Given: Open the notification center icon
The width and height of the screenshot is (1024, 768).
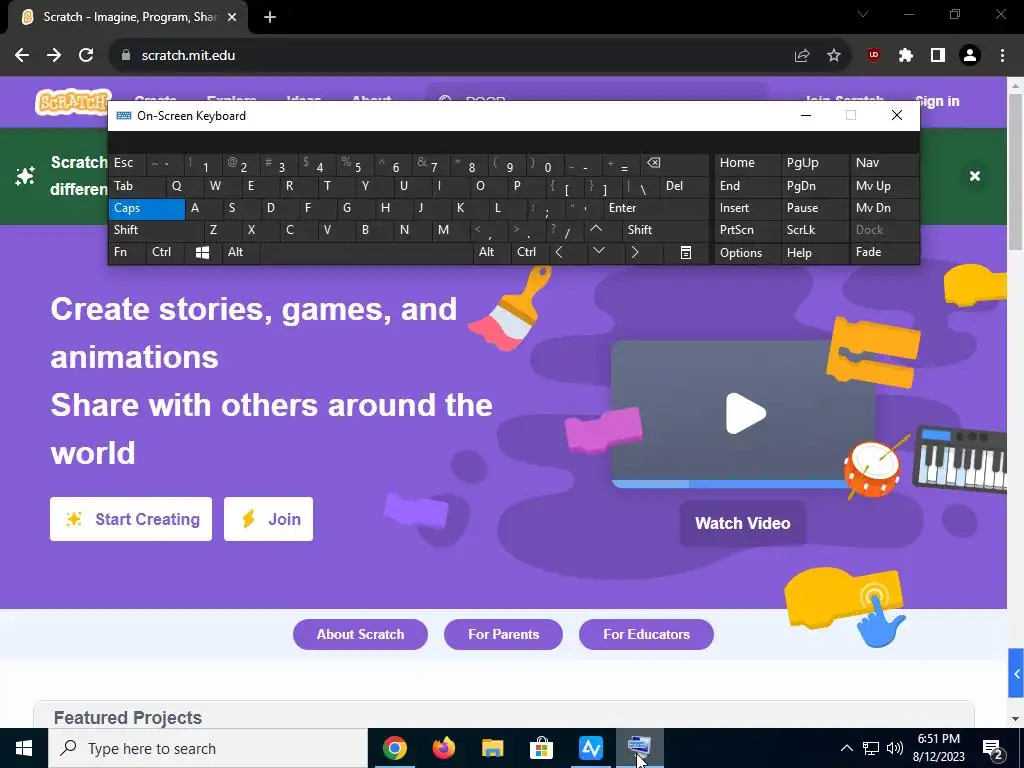Looking at the screenshot, I should [993, 748].
